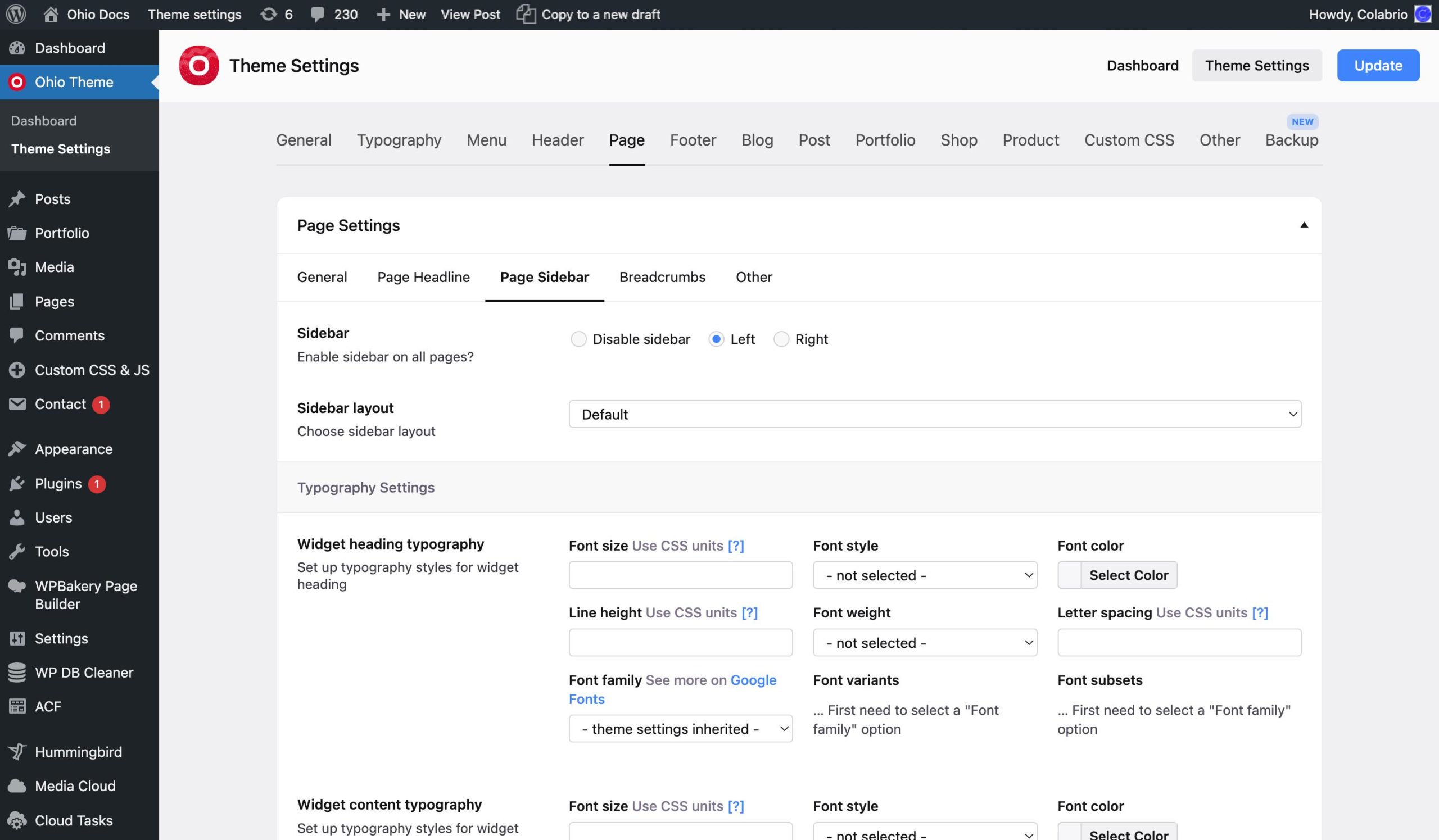Click the Contact envelope icon
Screen dimensions: 1439x840
coord(17,404)
